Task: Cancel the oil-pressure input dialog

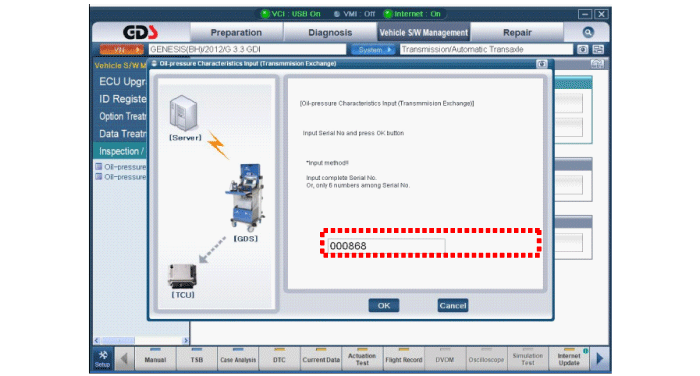Action: pos(453,305)
